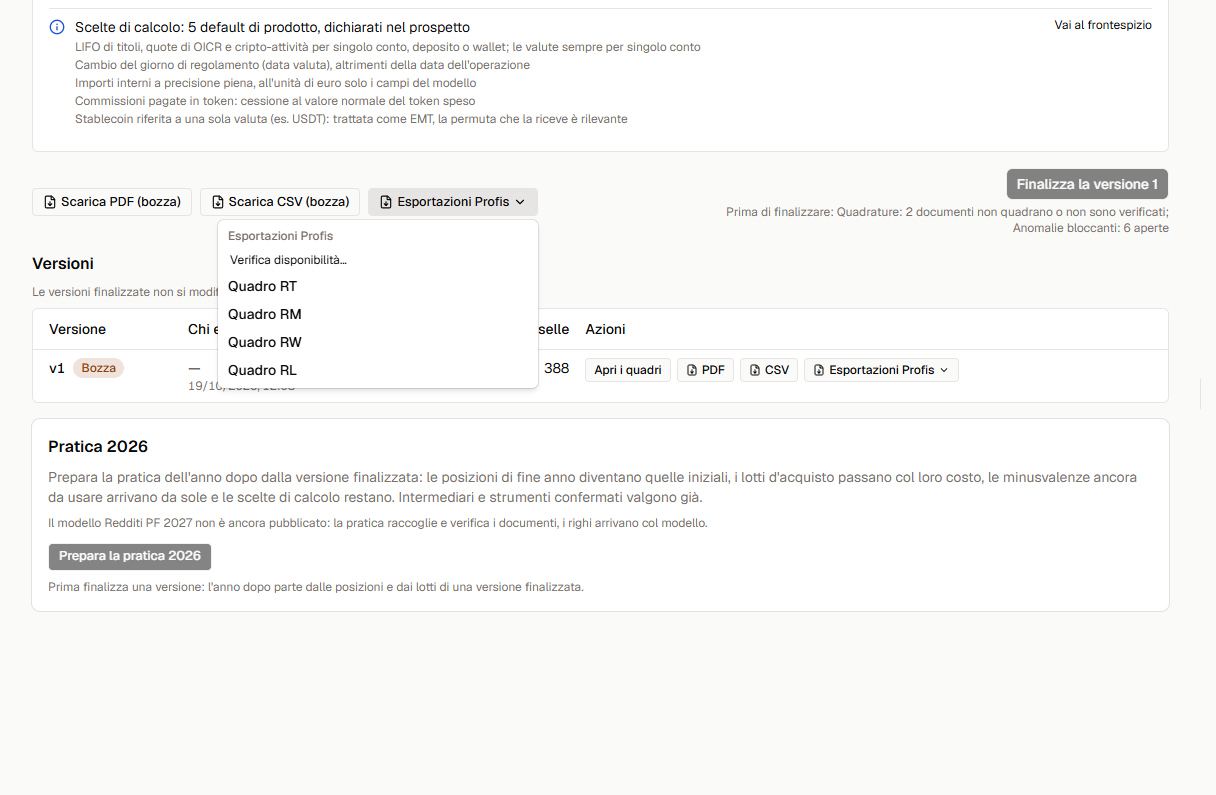Click the Prepara la pratica 2026 button
Image resolution: width=1216 pixels, height=795 pixels.
[x=130, y=556]
